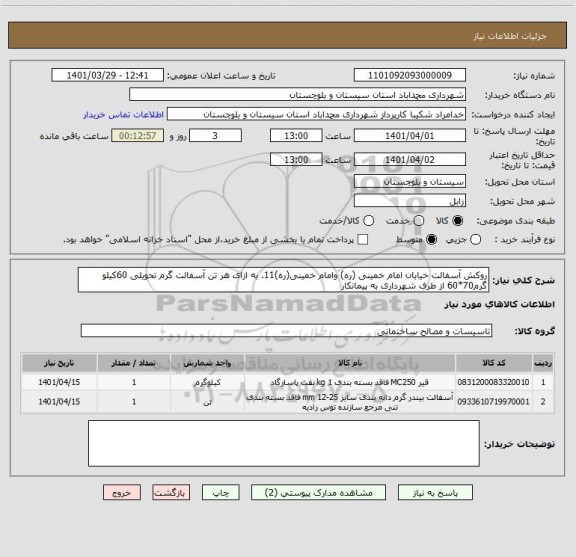Click the 1401/04/15 date in row 2
This screenshot has height=557, width=576.
tap(59, 402)
